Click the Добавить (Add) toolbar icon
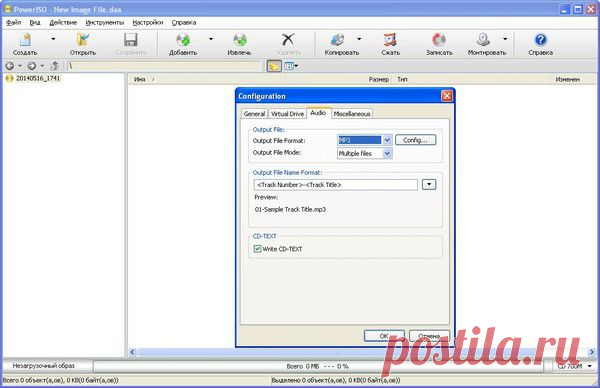Screen dimensions: 600x388 (183, 44)
